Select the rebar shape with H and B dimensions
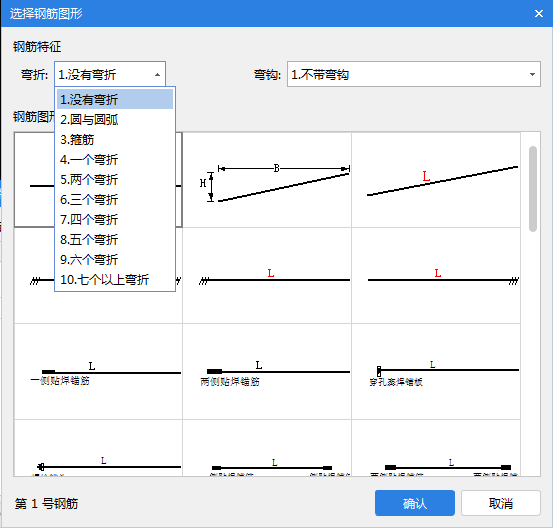 [x=267, y=180]
